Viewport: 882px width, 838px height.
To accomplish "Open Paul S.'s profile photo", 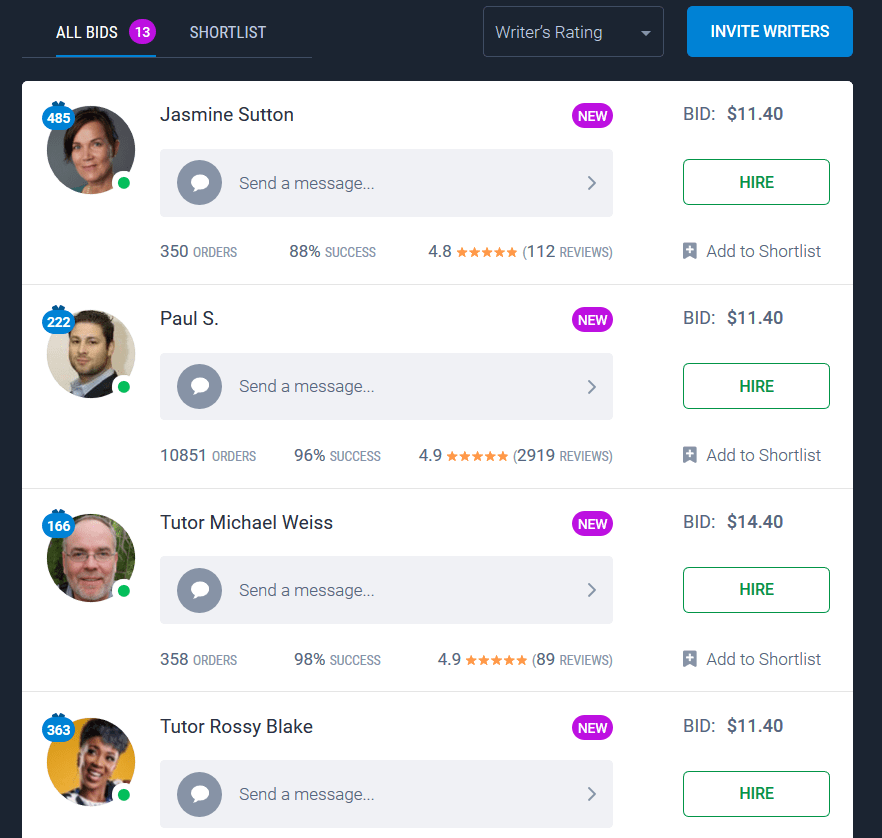I will point(90,354).
